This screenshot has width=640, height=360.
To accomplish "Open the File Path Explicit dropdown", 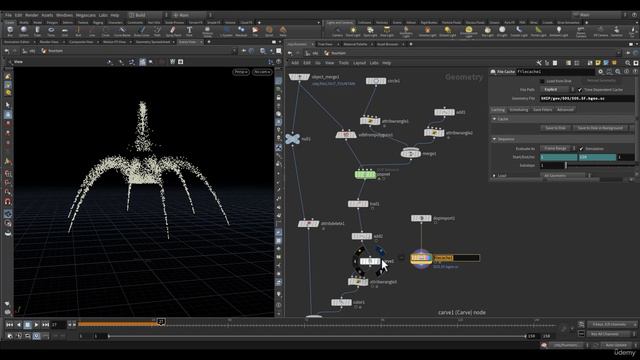I will [x=558, y=89].
